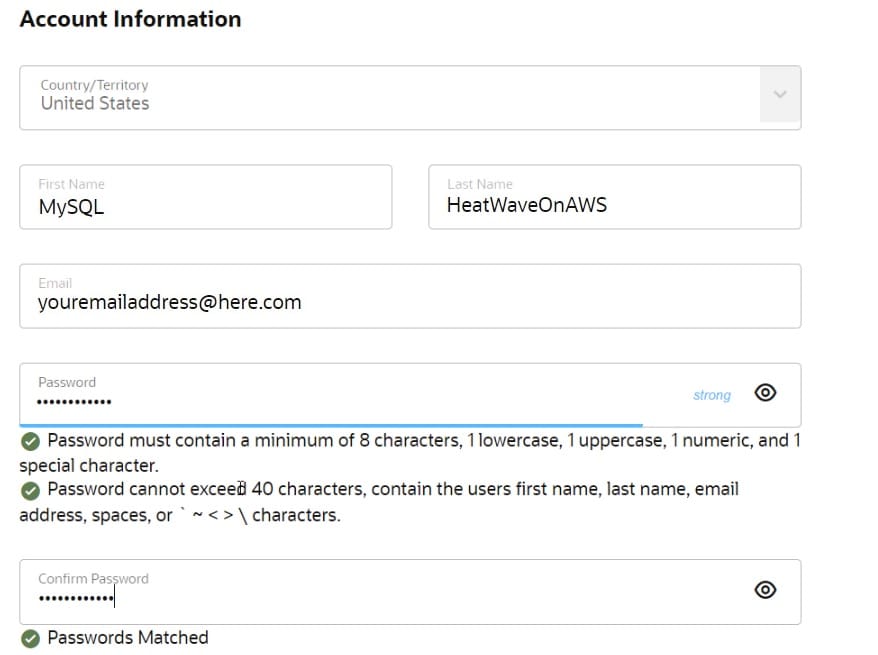Click the Account Information heading
The image size is (878, 655).
(x=131, y=19)
